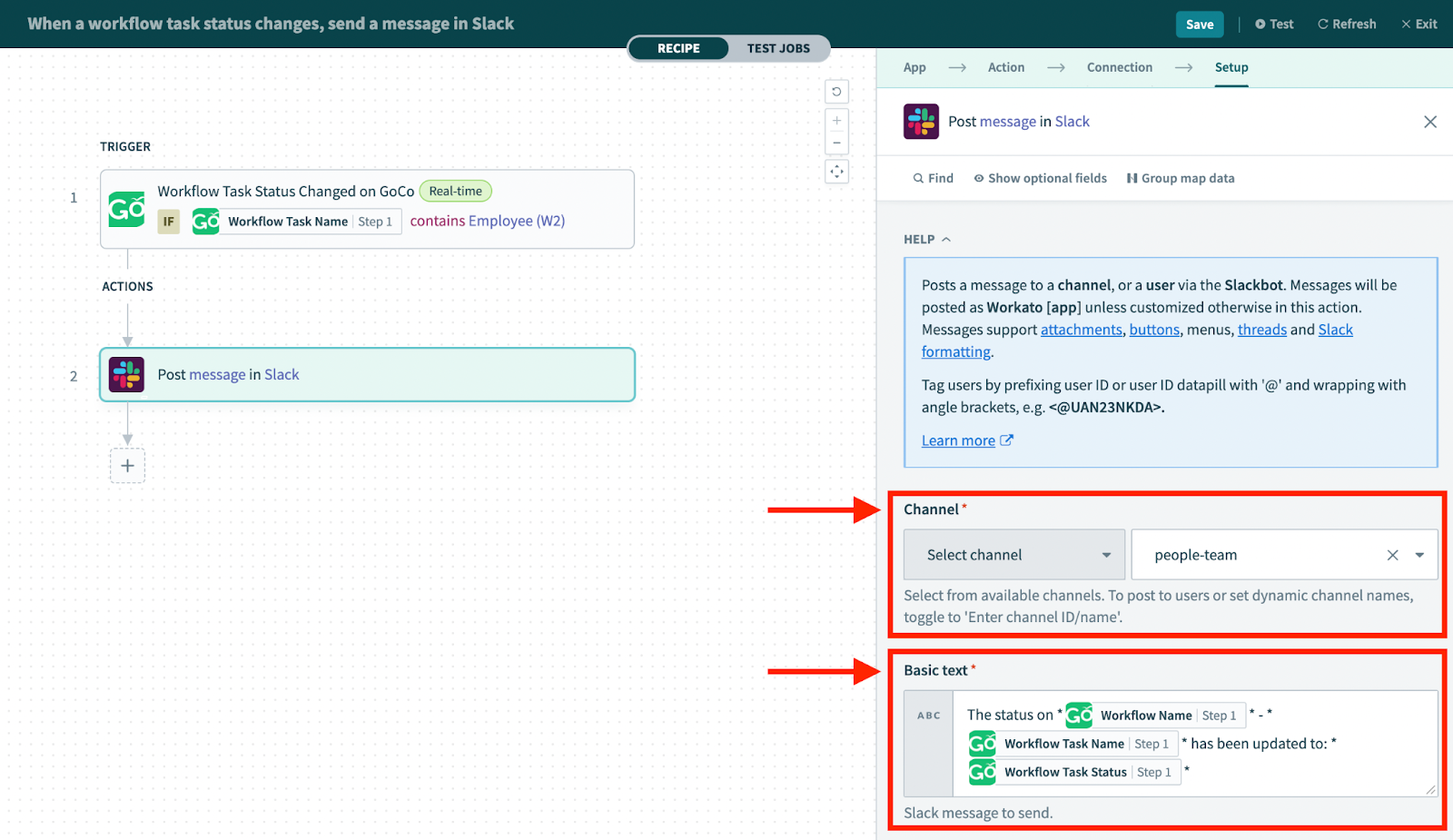Click the IF condition badge in trigger

tap(168, 222)
